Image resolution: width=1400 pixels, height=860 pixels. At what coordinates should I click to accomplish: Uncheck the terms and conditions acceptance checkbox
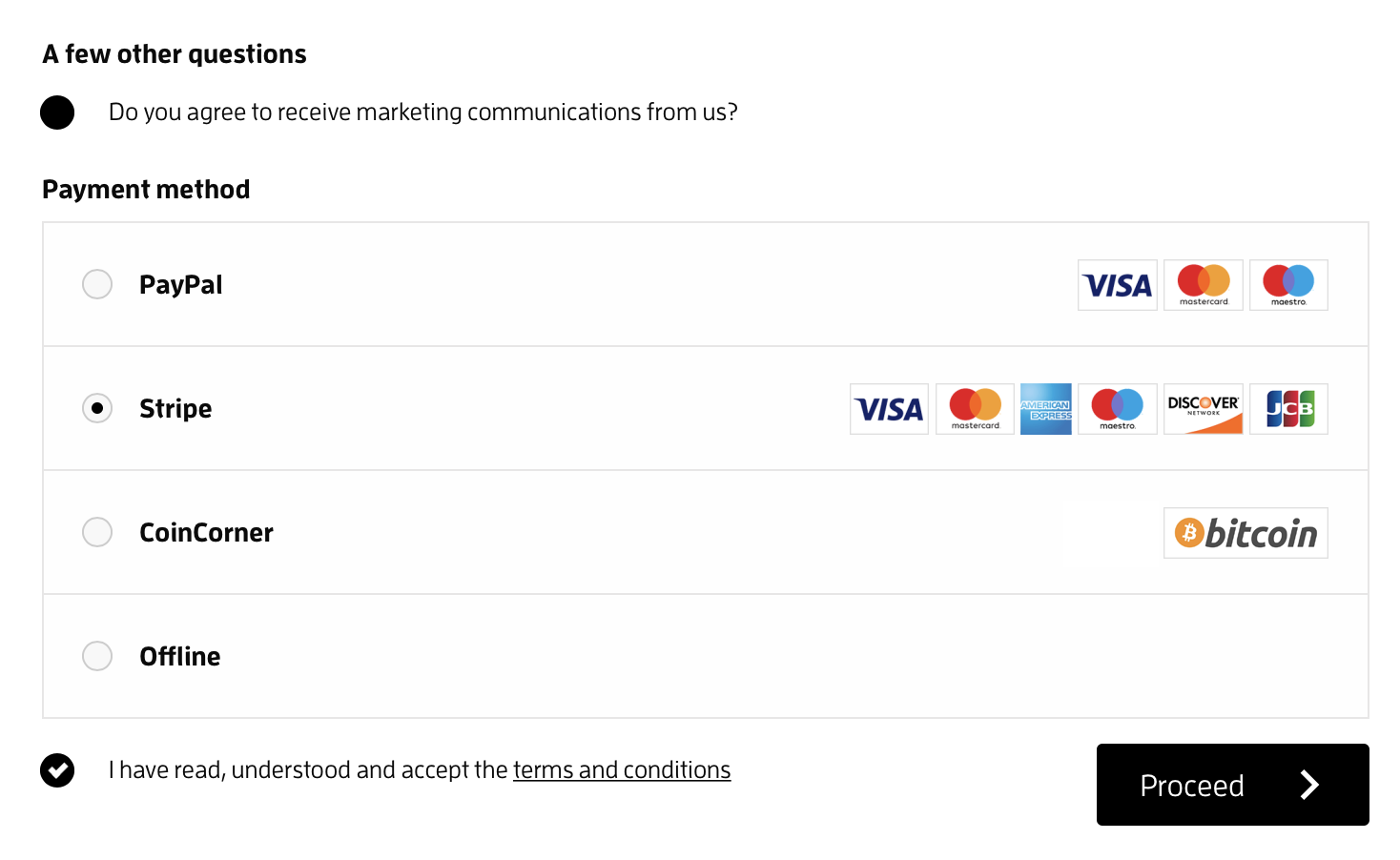(57, 769)
